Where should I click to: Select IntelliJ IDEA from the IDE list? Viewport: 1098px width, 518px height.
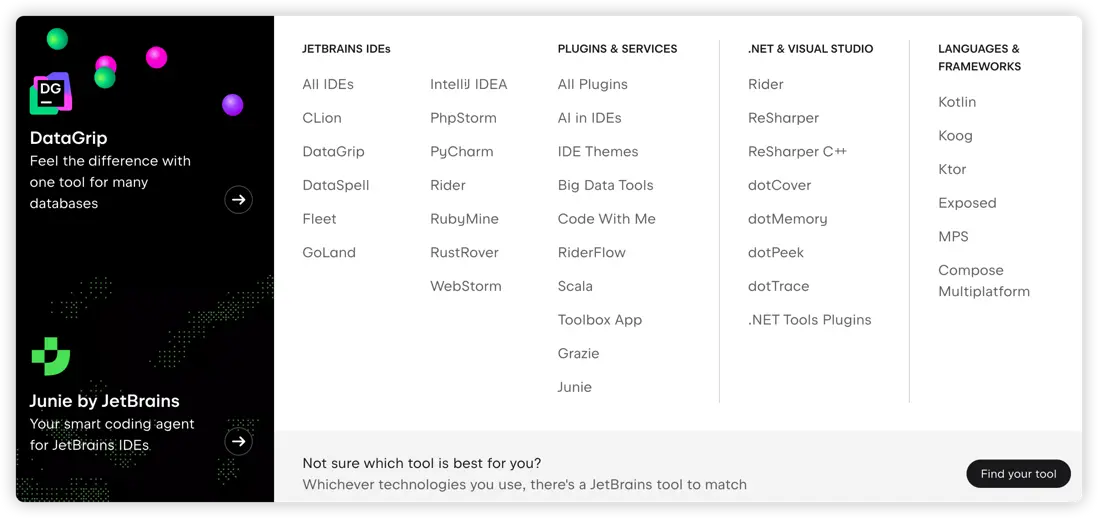click(x=468, y=84)
